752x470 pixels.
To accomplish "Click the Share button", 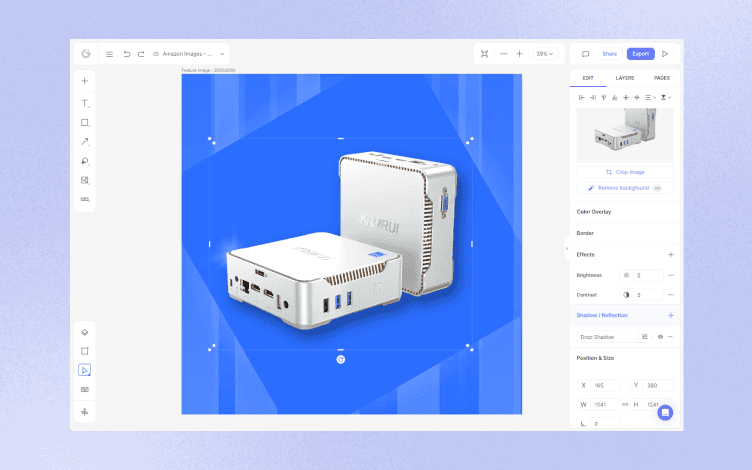I will tap(610, 54).
